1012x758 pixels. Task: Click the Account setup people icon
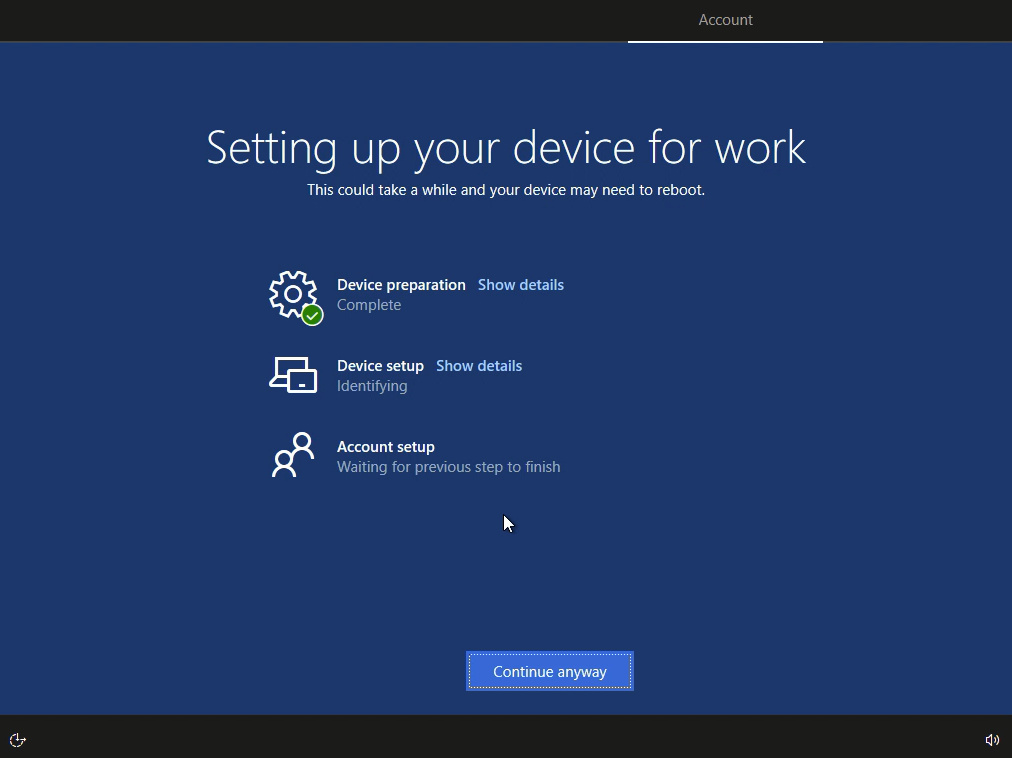tap(293, 456)
